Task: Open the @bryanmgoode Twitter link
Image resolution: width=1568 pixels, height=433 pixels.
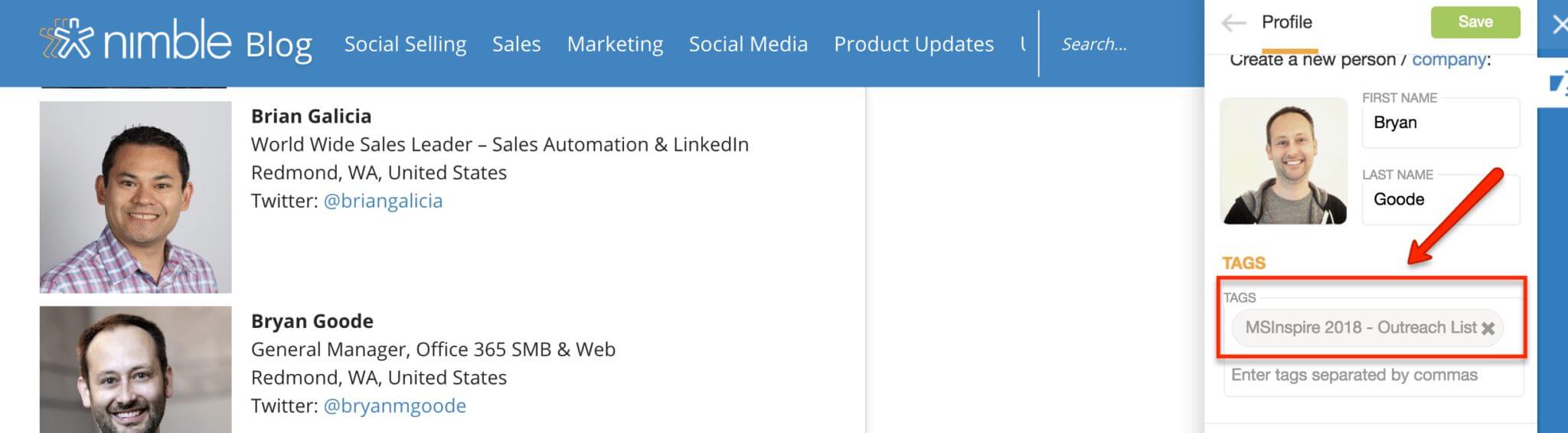Action: tap(394, 405)
